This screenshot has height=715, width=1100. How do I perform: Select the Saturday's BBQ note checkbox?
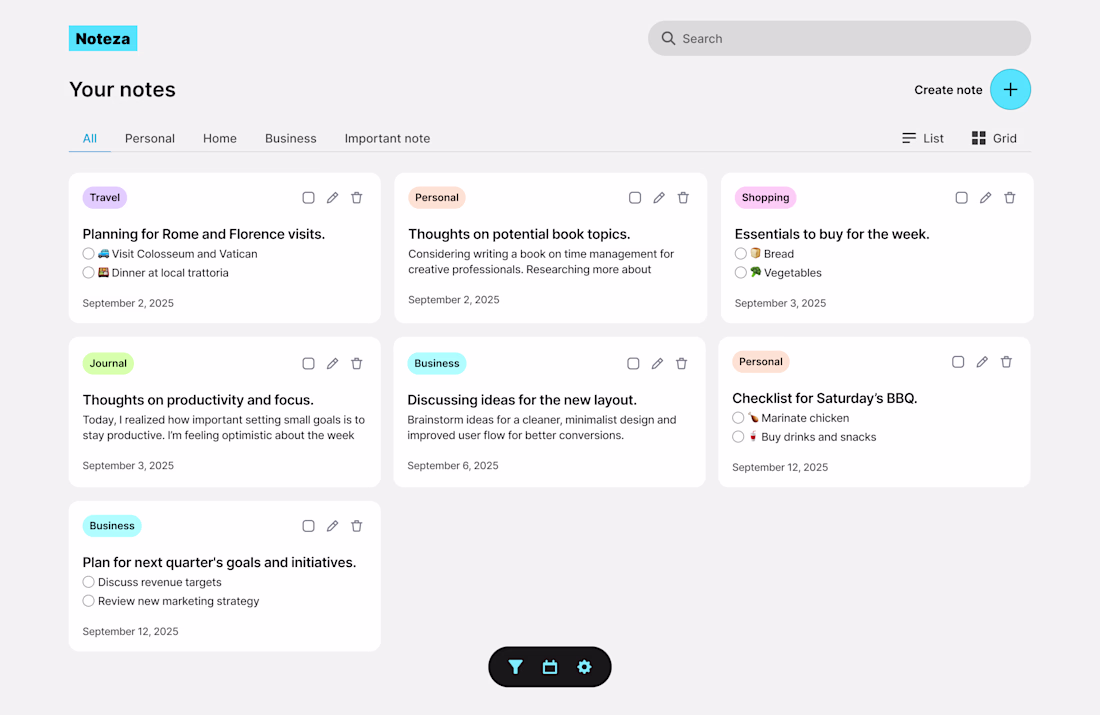(958, 362)
